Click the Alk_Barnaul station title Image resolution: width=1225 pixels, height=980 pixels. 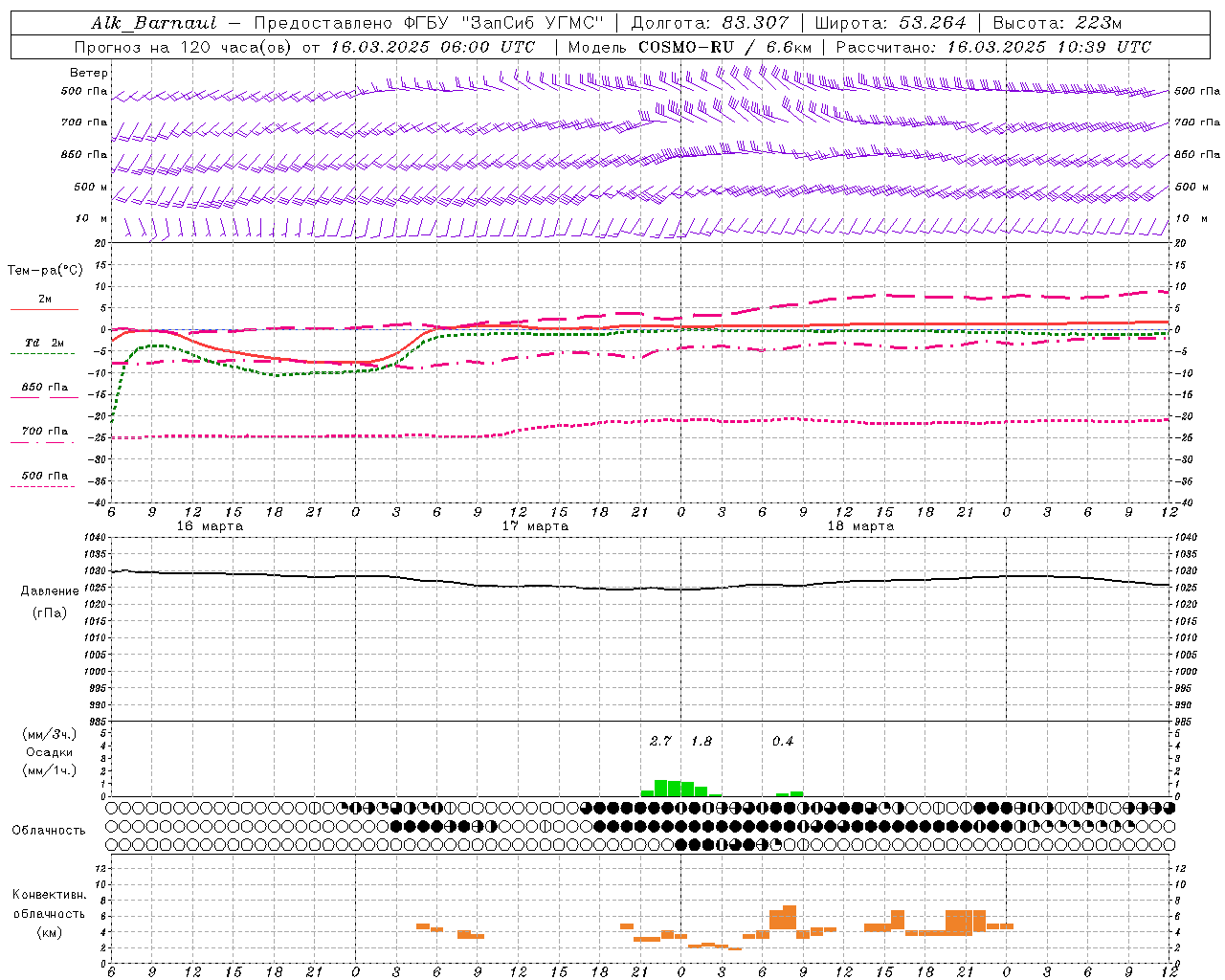pyautogui.click(x=154, y=23)
